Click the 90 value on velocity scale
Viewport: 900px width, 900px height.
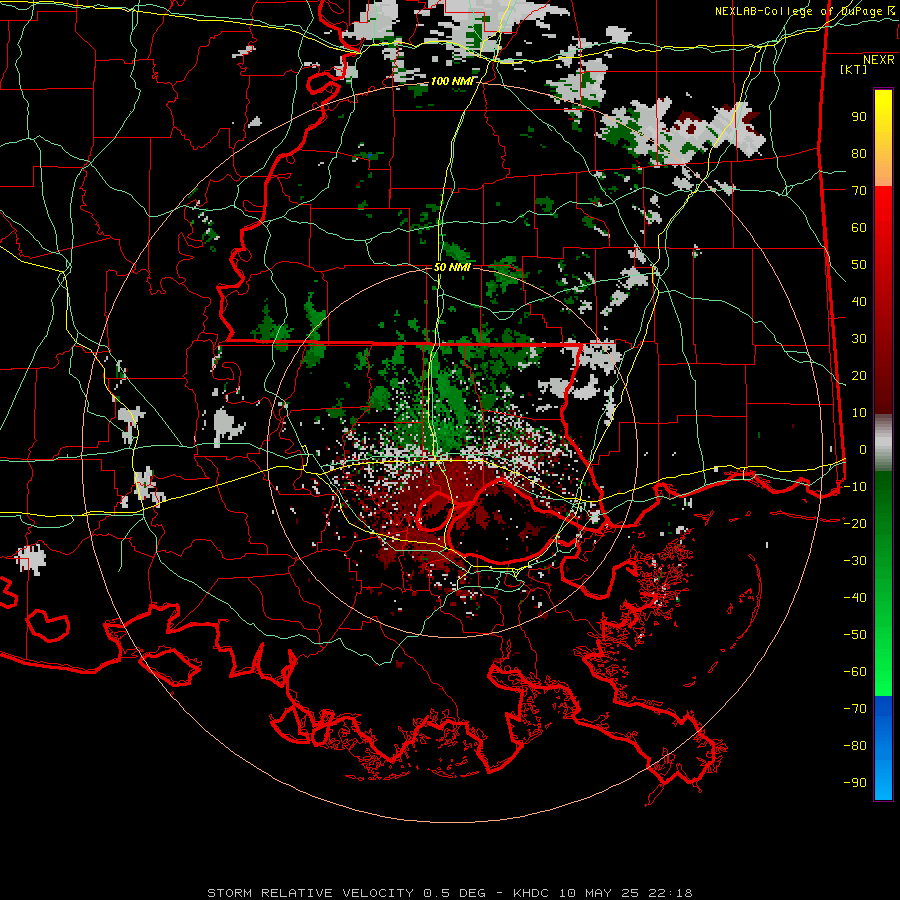(x=859, y=117)
